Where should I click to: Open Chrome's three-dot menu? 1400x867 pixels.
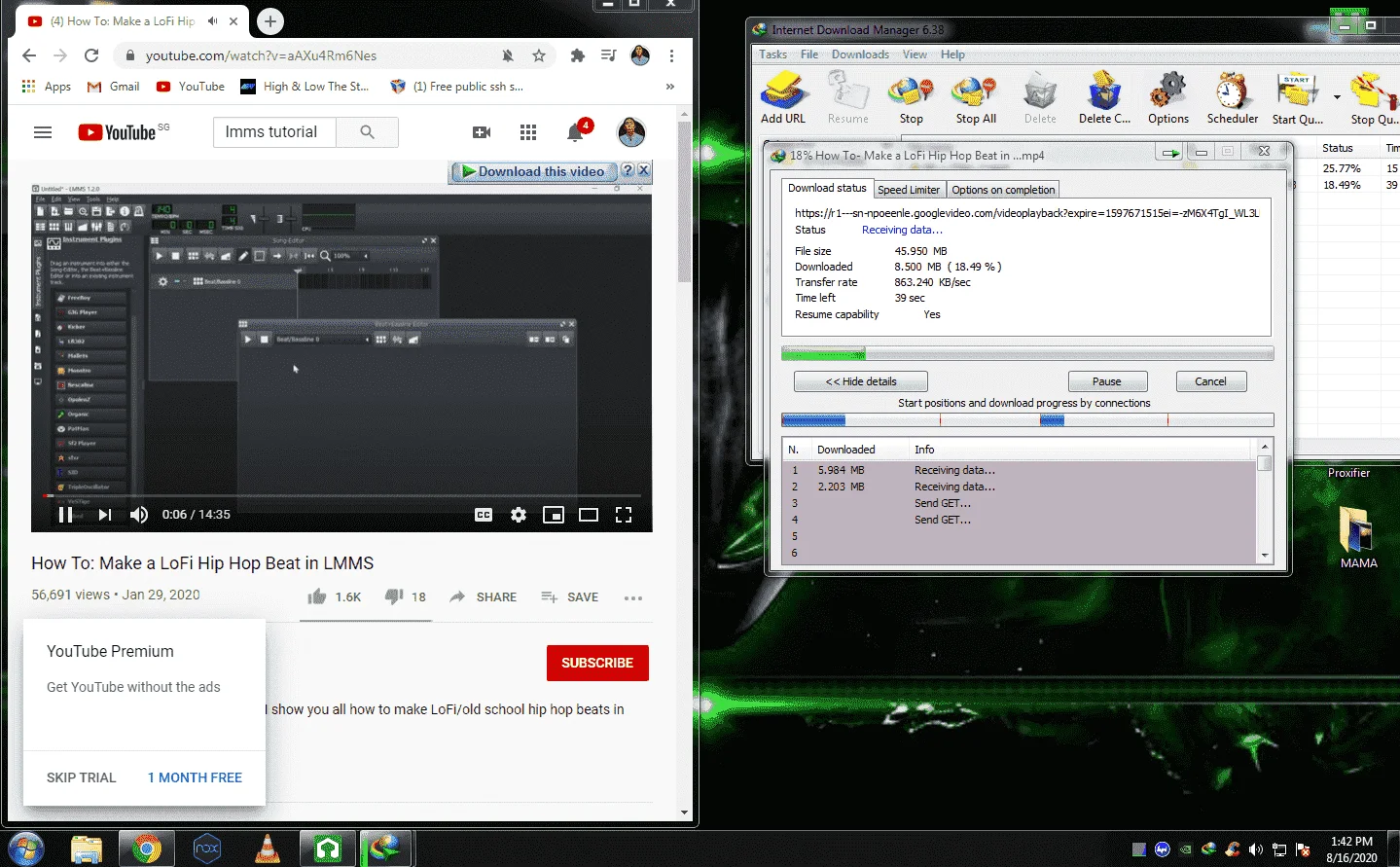(x=671, y=55)
